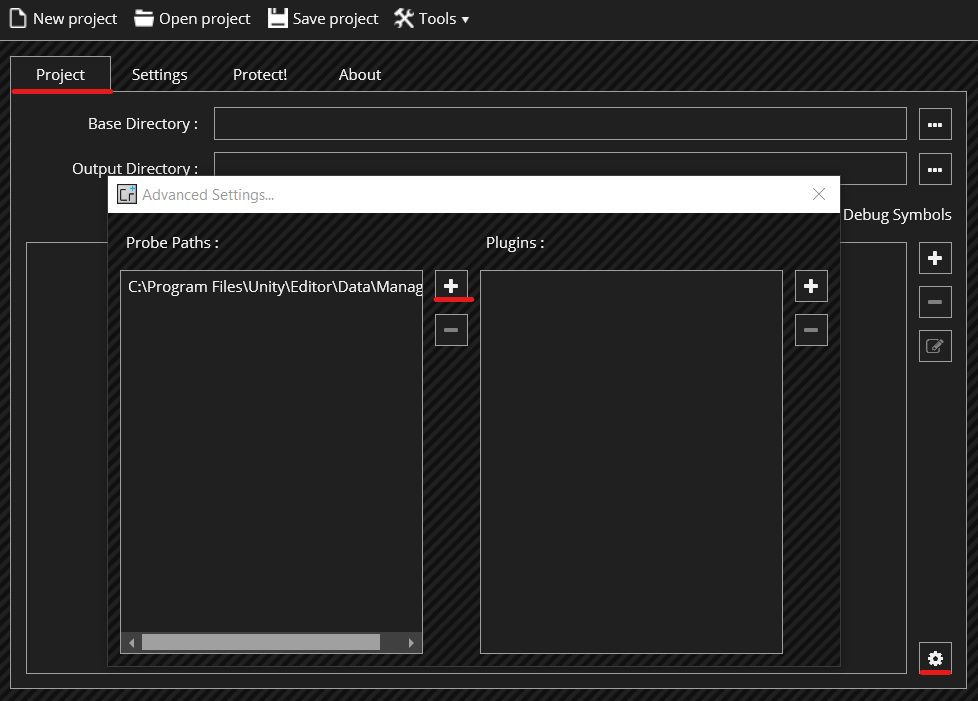The height and width of the screenshot is (701, 978).
Task: Click inside the empty Plugins list box
Action: [x=631, y=462]
